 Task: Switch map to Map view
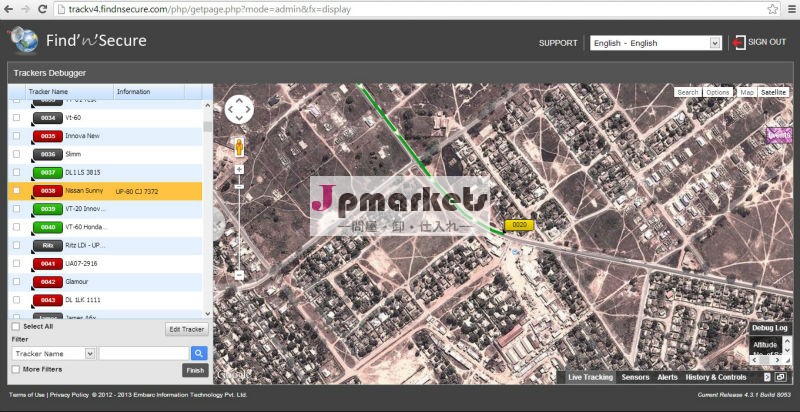click(x=746, y=92)
